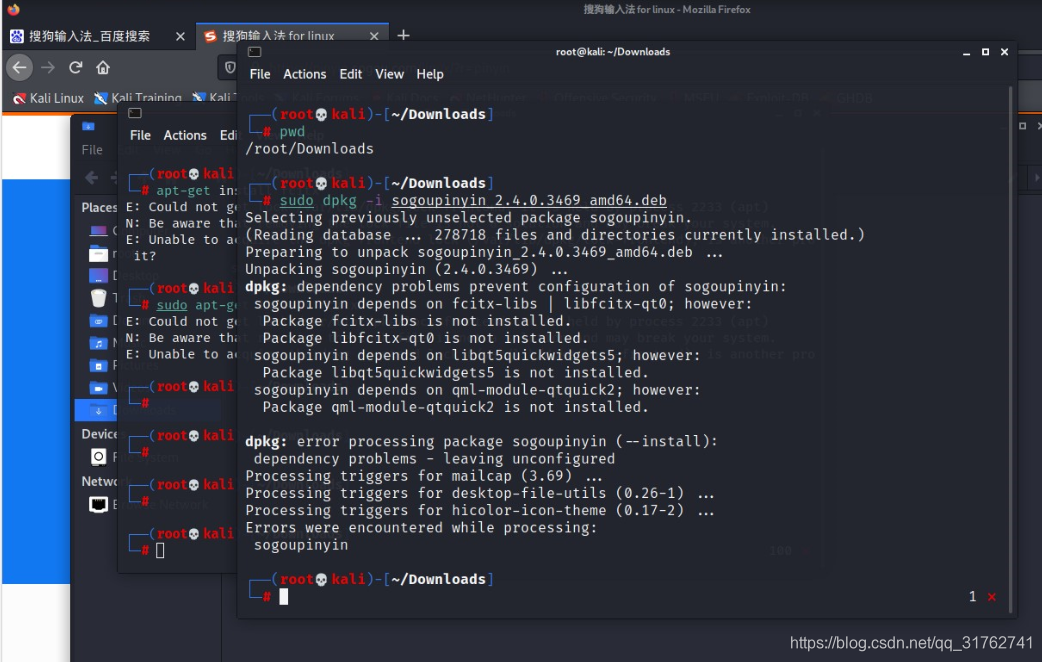Click the home drive icon in sidebar
Image resolution: width=1042 pixels, height=662 pixels.
pos(98,254)
